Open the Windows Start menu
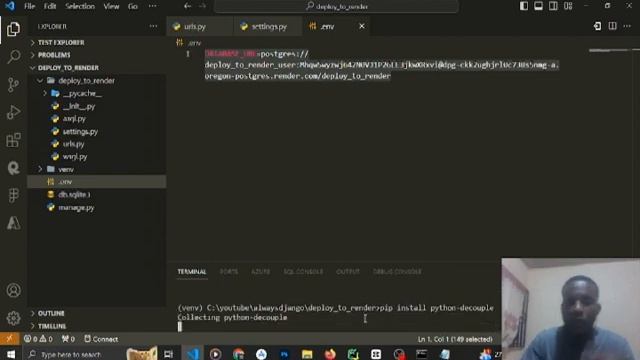The image size is (640, 360). pyautogui.click(x=11, y=353)
